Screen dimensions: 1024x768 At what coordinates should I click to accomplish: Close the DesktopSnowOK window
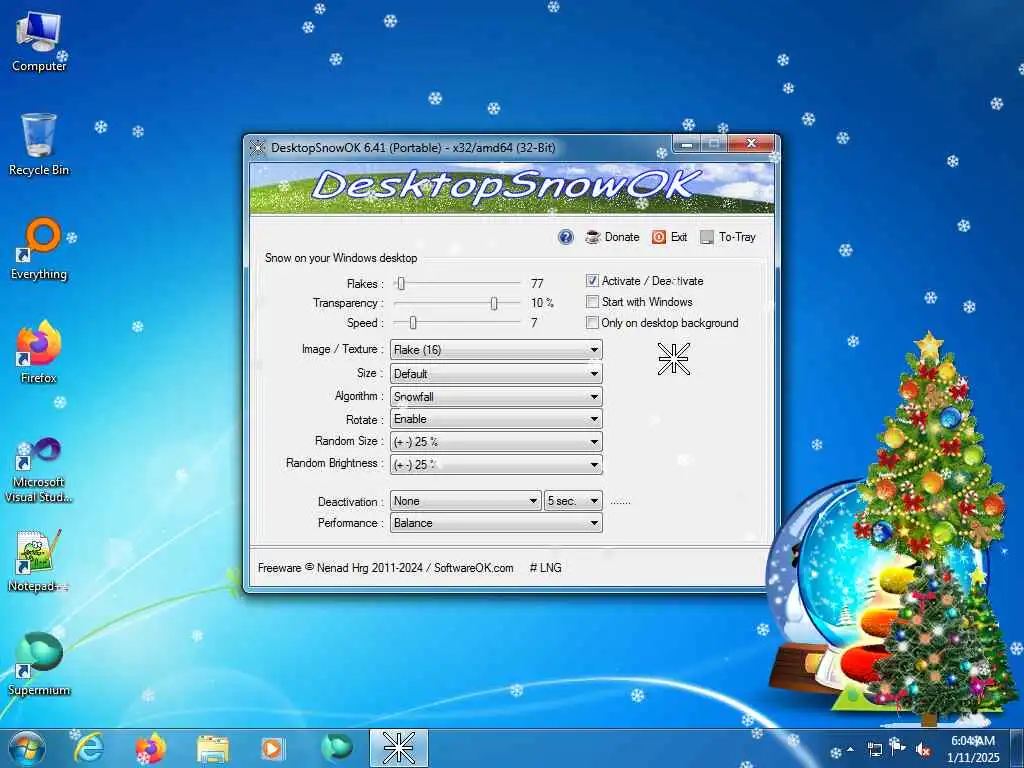coord(751,143)
